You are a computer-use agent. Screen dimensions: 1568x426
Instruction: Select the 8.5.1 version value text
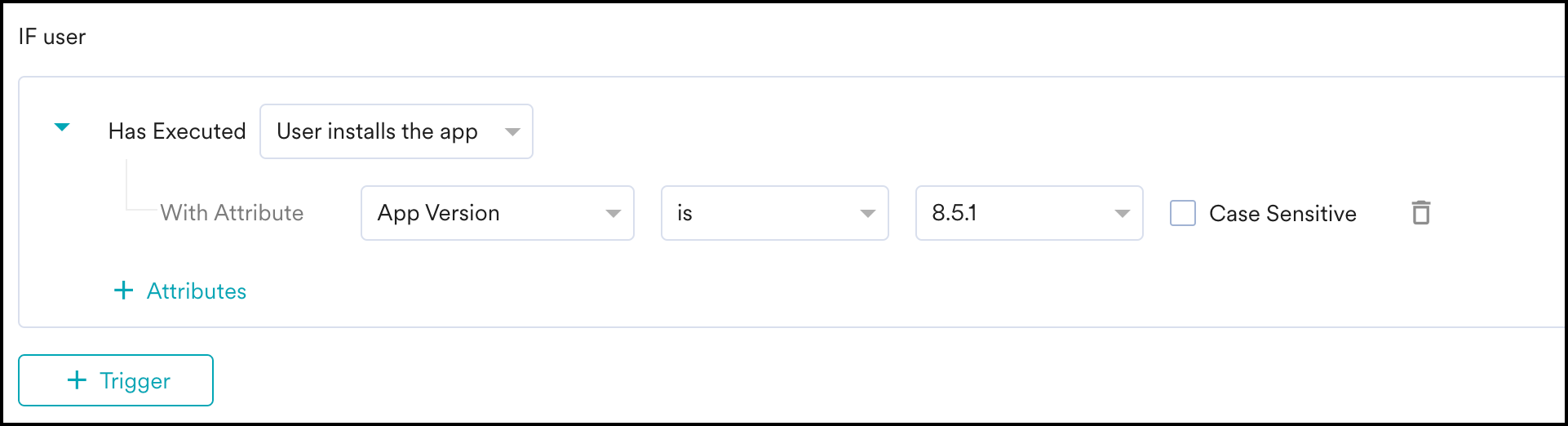point(955,213)
